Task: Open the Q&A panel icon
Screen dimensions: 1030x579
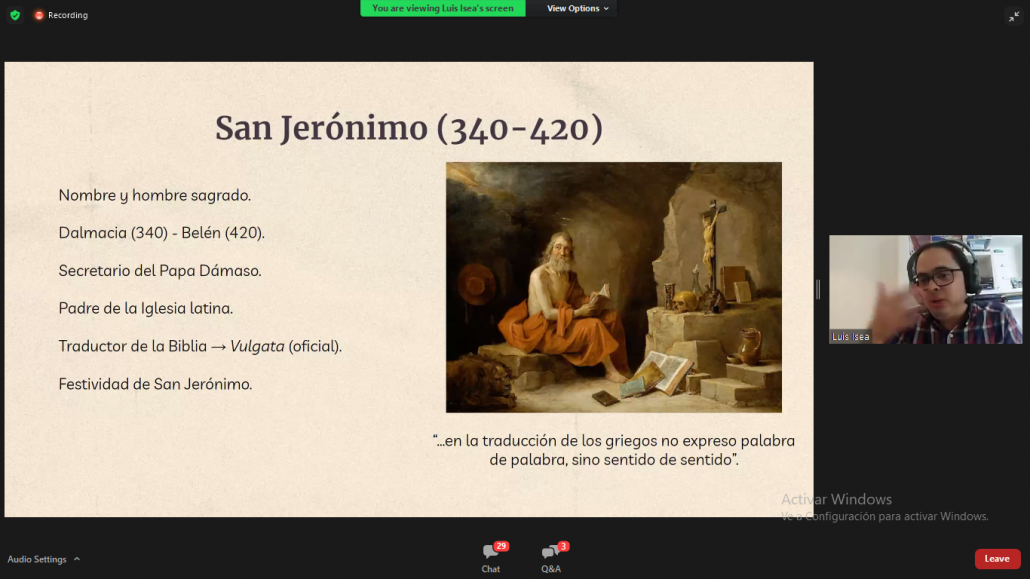Action: (x=549, y=553)
